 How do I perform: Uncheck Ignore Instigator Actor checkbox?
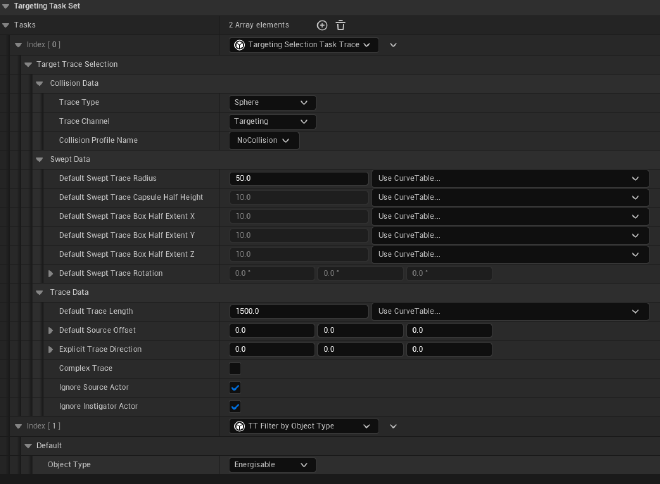pyautogui.click(x=235, y=407)
